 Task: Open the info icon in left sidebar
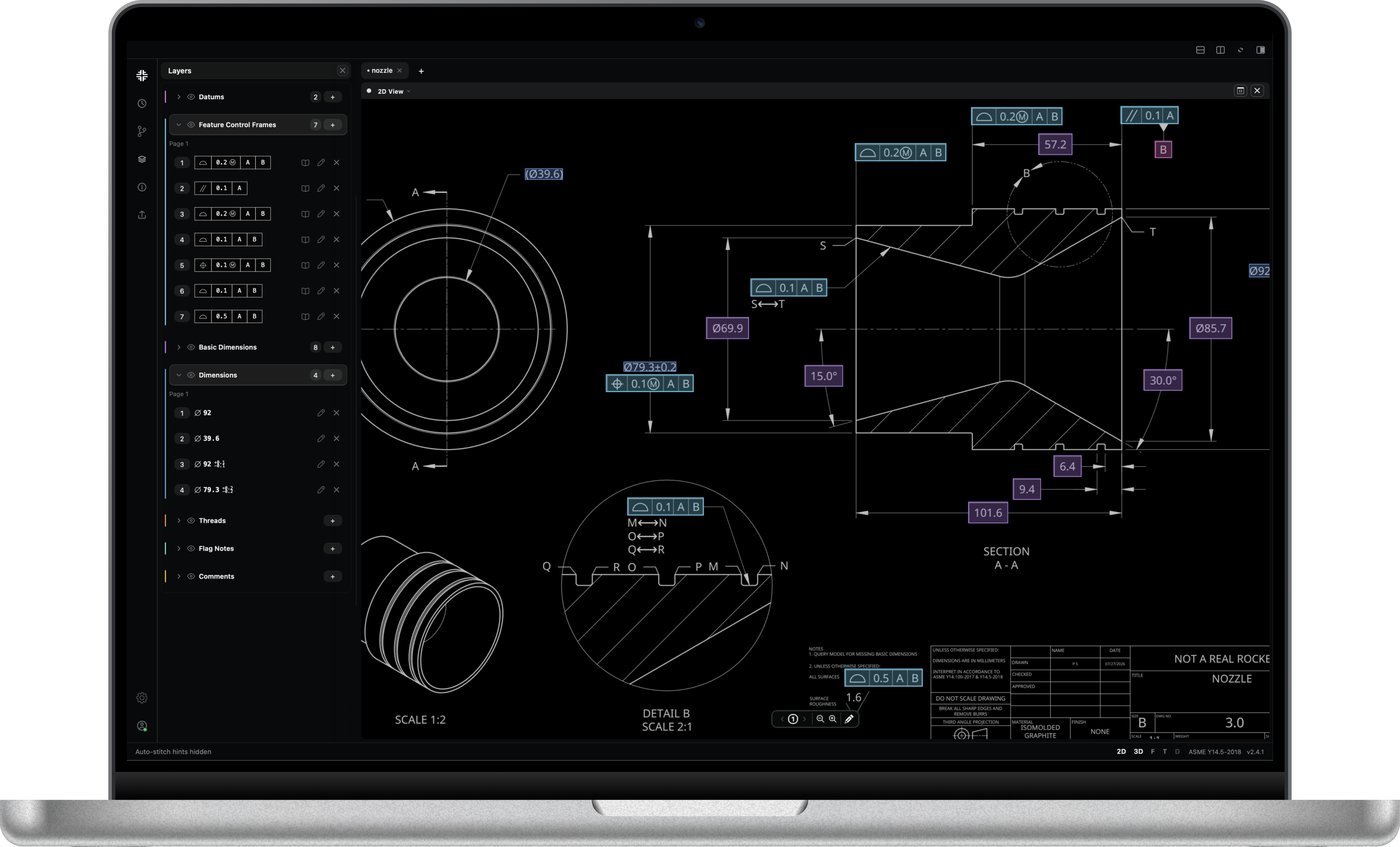pos(142,187)
